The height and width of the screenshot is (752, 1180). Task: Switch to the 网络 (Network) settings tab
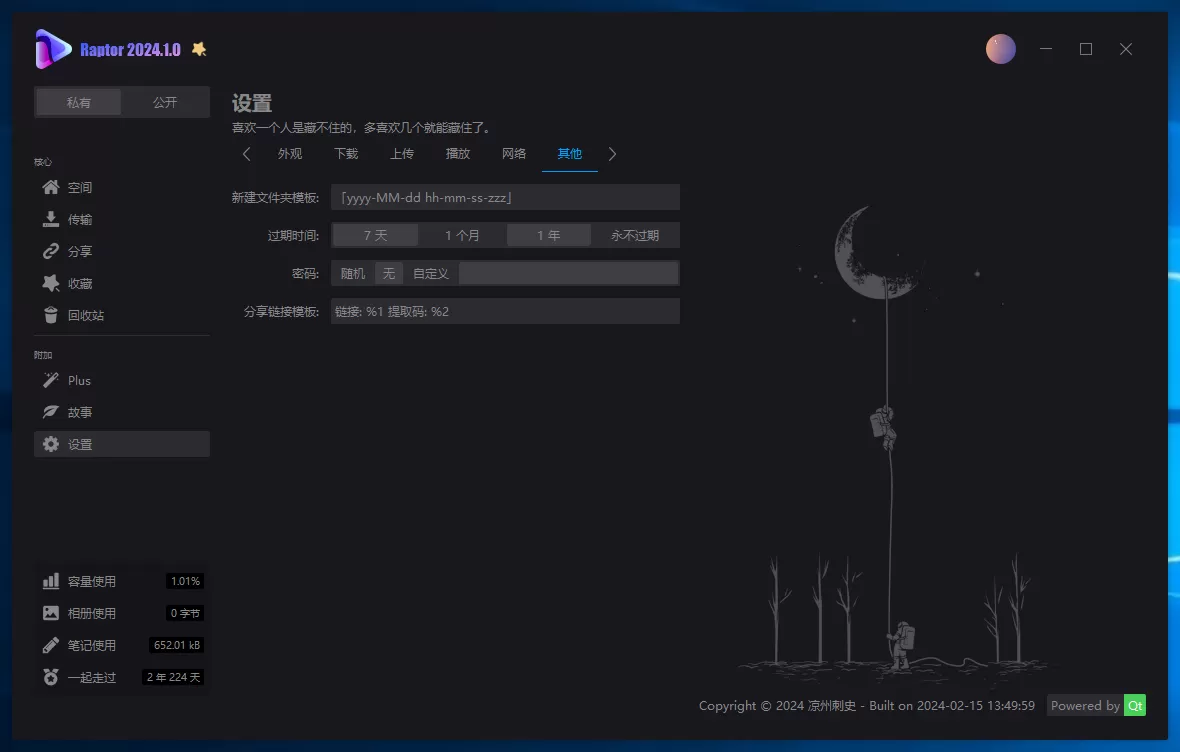click(513, 154)
